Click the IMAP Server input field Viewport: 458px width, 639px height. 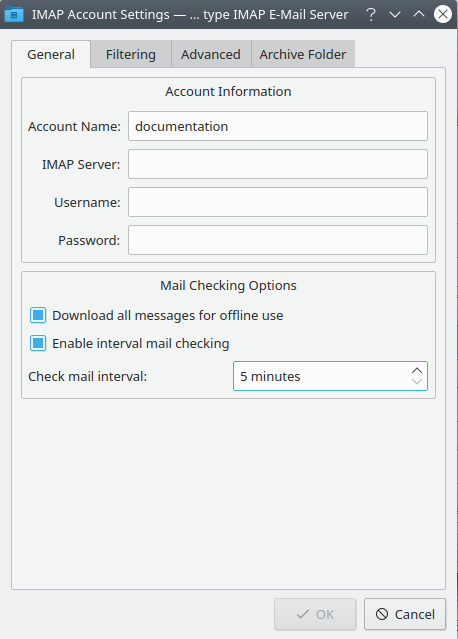click(x=278, y=164)
